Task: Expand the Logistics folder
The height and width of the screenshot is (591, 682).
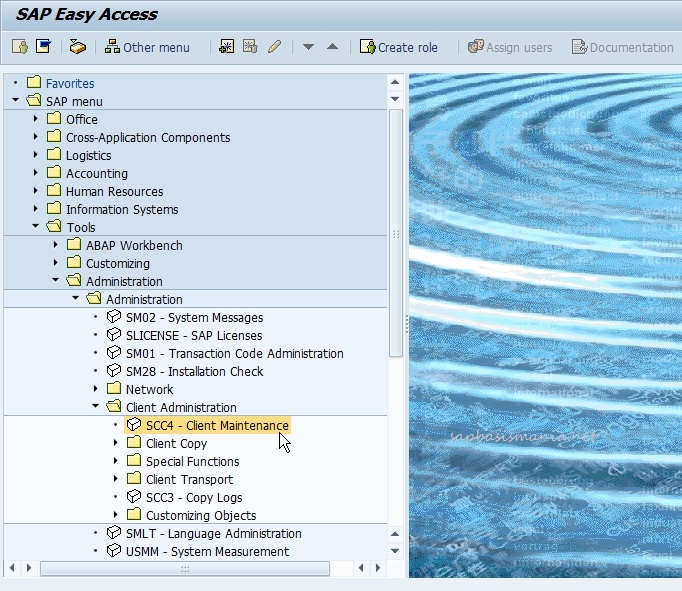Action: click(x=36, y=155)
